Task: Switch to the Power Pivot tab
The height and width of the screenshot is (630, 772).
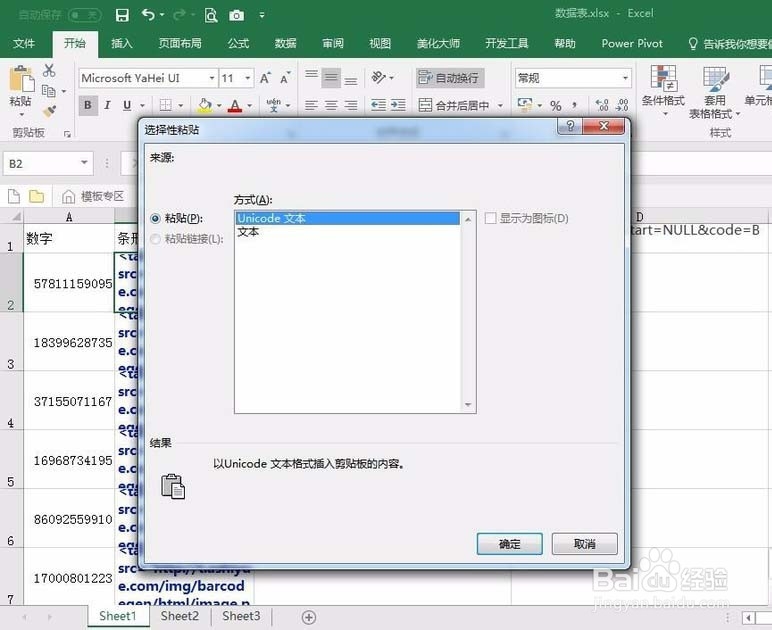Action: (632, 43)
